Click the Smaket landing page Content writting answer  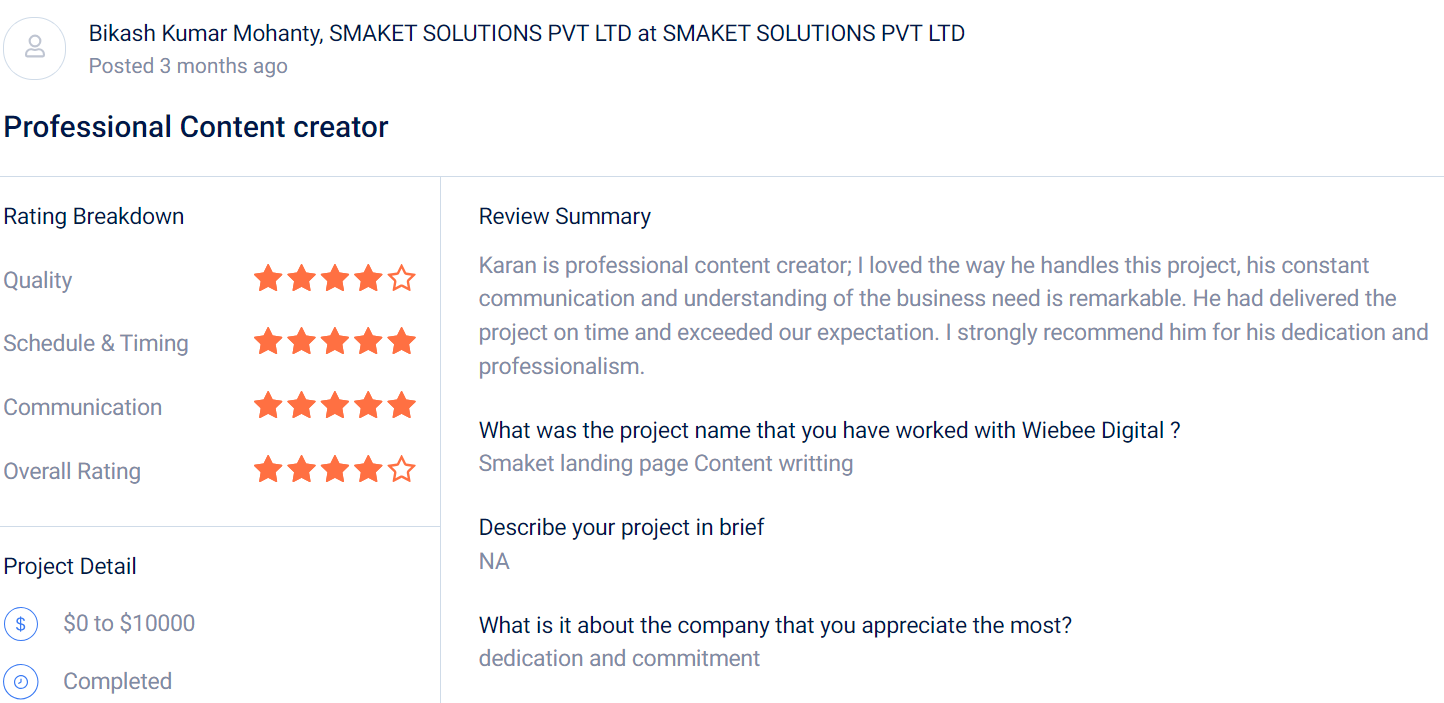666,464
